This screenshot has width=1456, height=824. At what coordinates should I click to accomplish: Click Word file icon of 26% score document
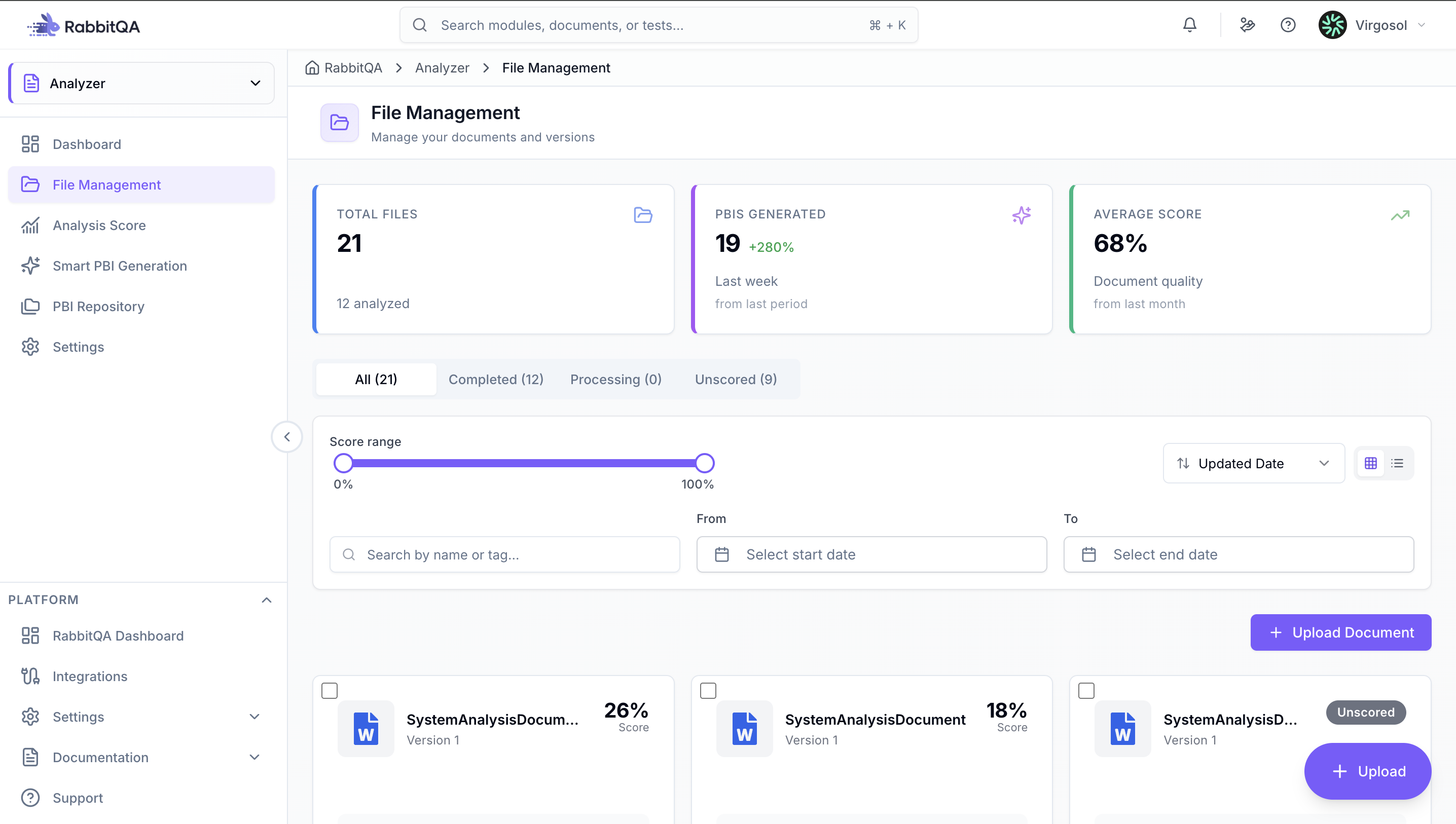(366, 728)
